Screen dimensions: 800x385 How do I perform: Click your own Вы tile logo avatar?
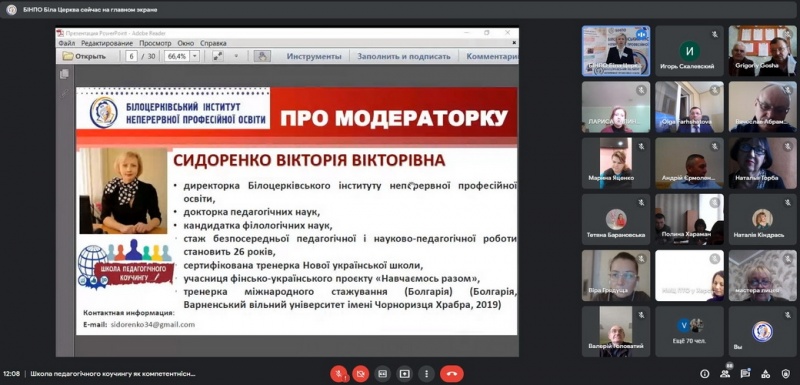tap(762, 331)
